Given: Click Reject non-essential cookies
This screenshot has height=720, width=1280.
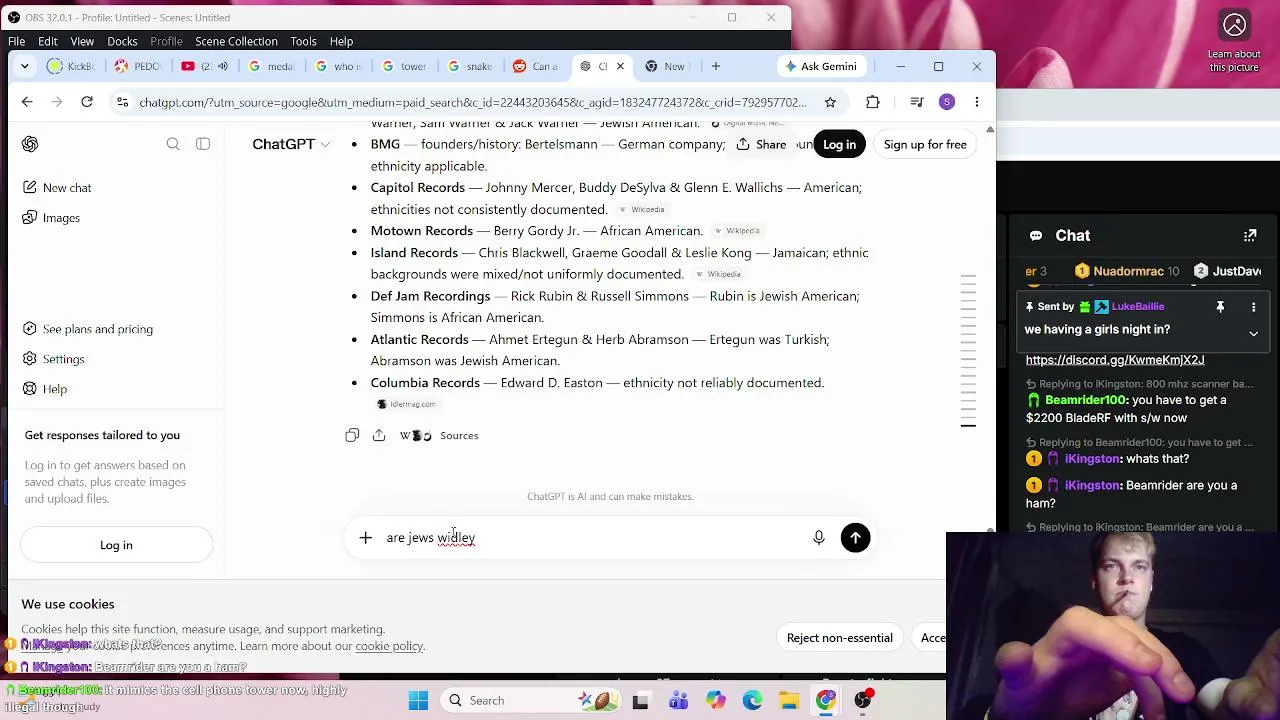Looking at the screenshot, I should coord(839,638).
